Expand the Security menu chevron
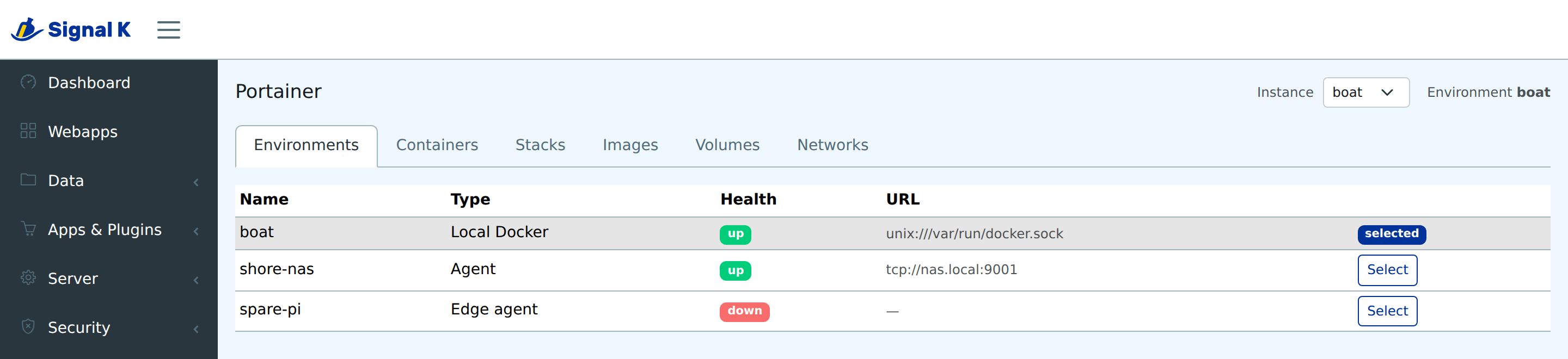 (196, 329)
